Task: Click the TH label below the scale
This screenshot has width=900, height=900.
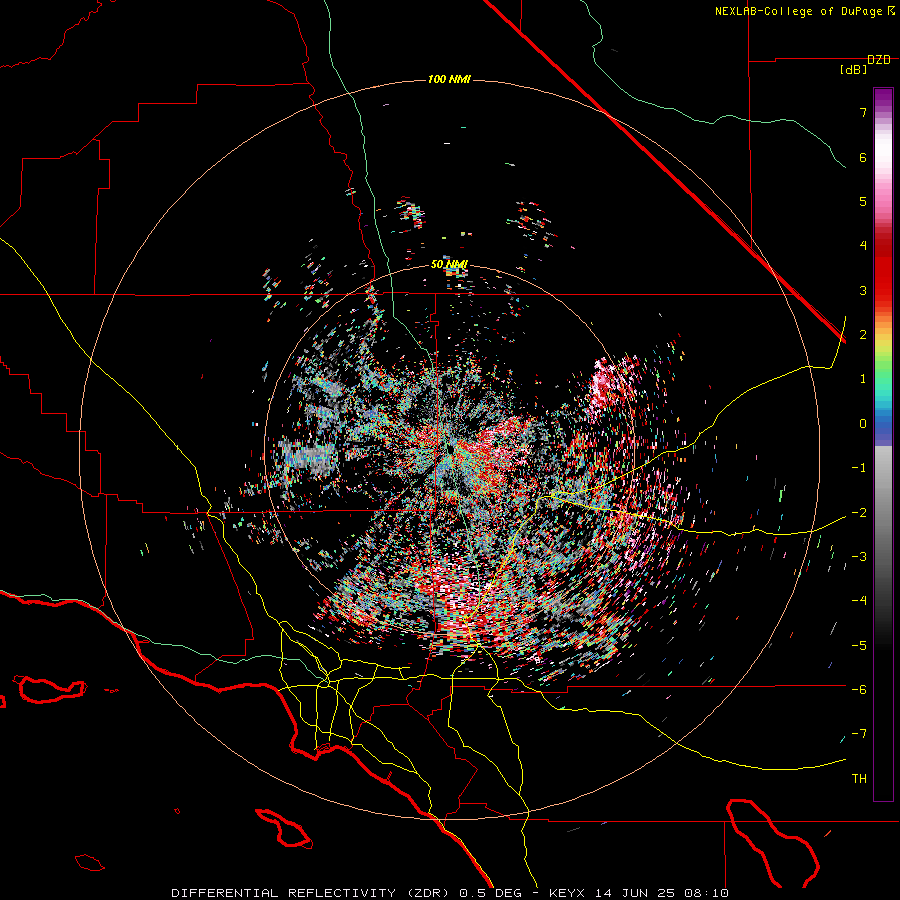Action: tap(859, 779)
